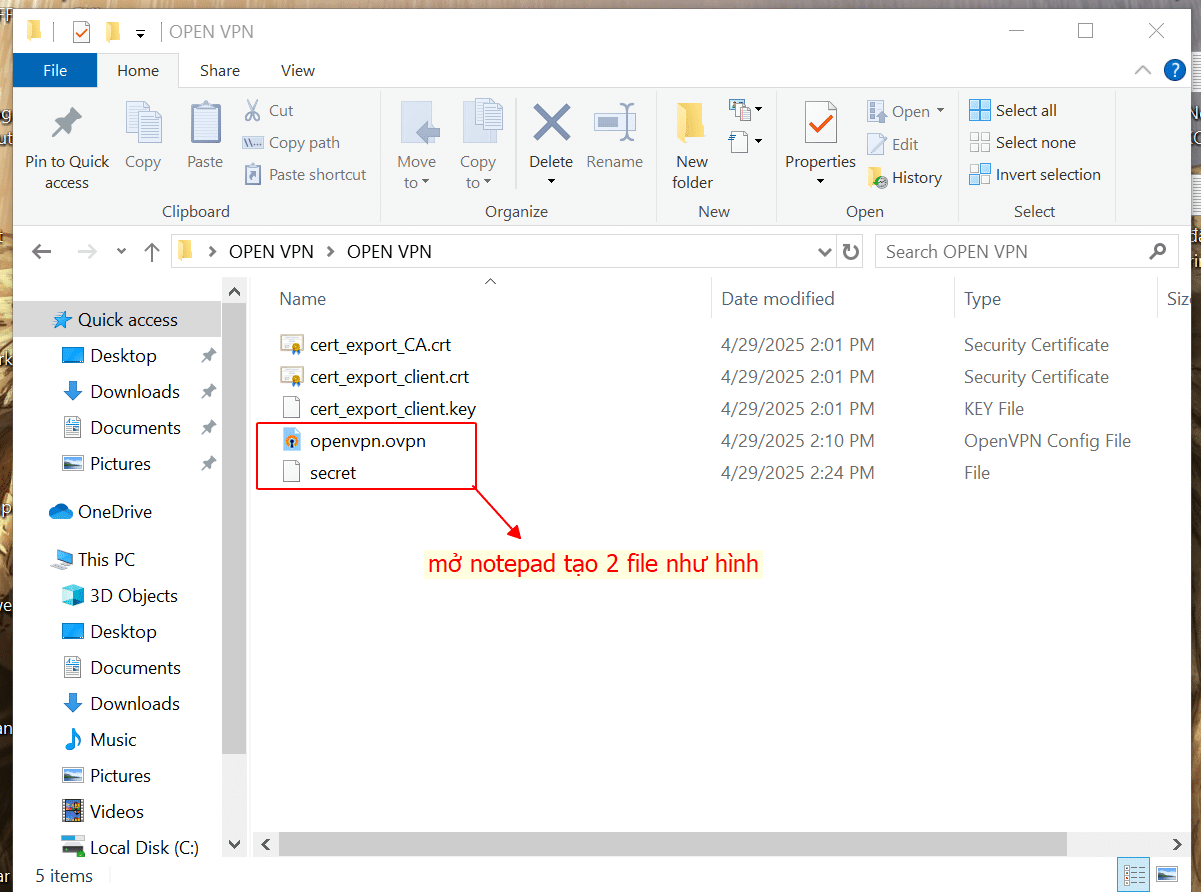Click the Cut scissors icon
1201x892 pixels.
[x=252, y=110]
